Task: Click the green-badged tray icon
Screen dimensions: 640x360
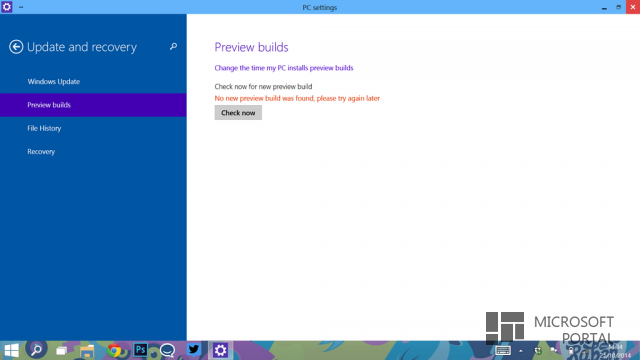Action: coord(538,351)
